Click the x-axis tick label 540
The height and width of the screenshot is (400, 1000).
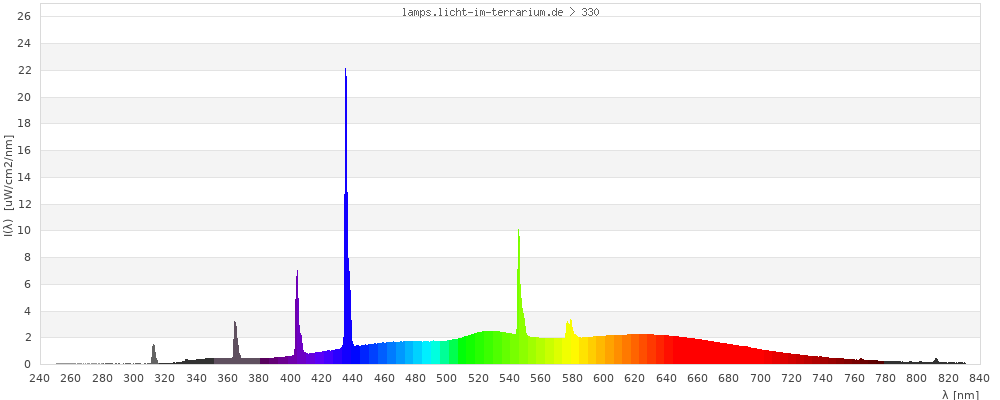510,378
